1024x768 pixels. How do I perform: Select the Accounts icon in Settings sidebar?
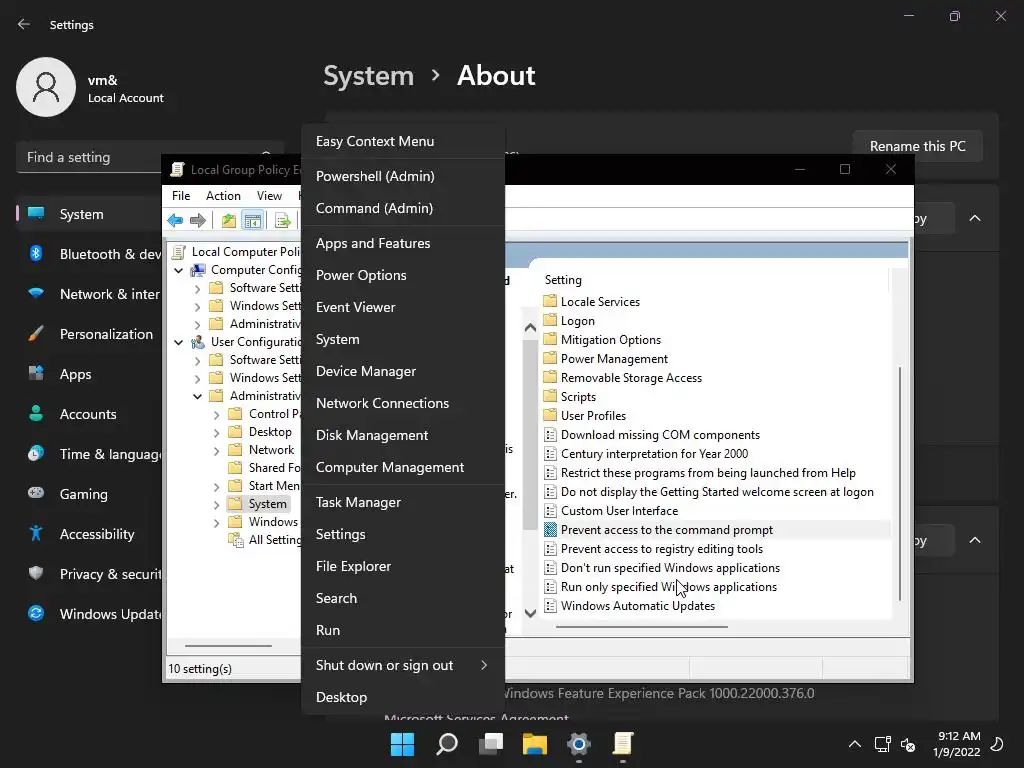pyautogui.click(x=37, y=413)
